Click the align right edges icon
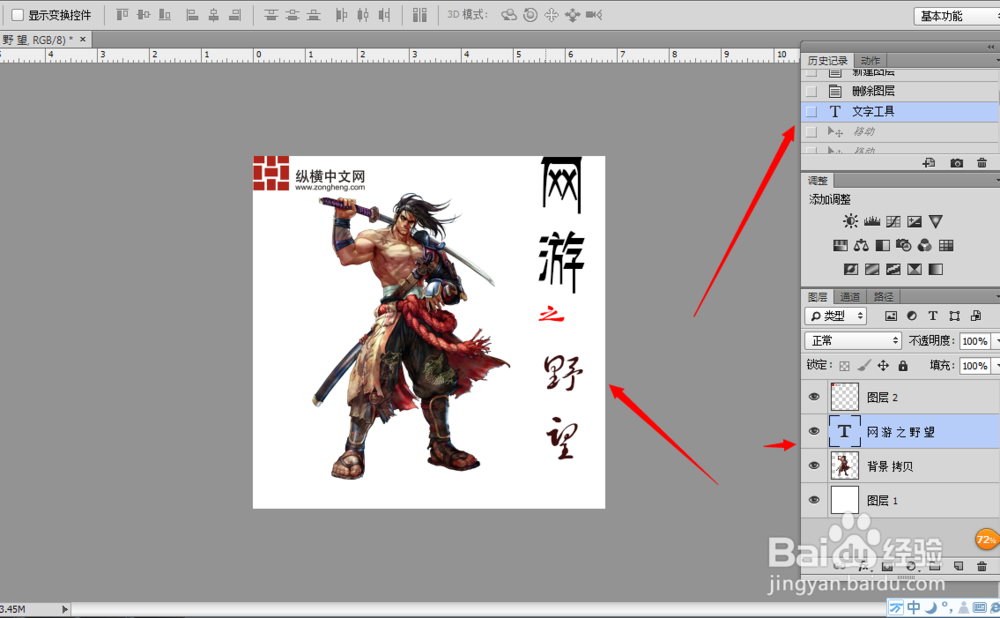This screenshot has width=1000, height=618. (x=235, y=15)
